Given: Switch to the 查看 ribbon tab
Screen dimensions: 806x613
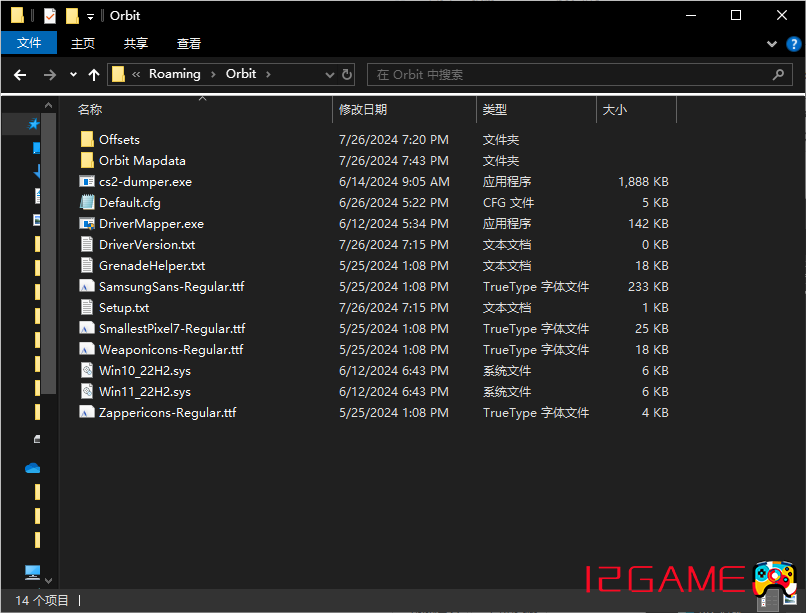Looking at the screenshot, I should (x=189, y=44).
